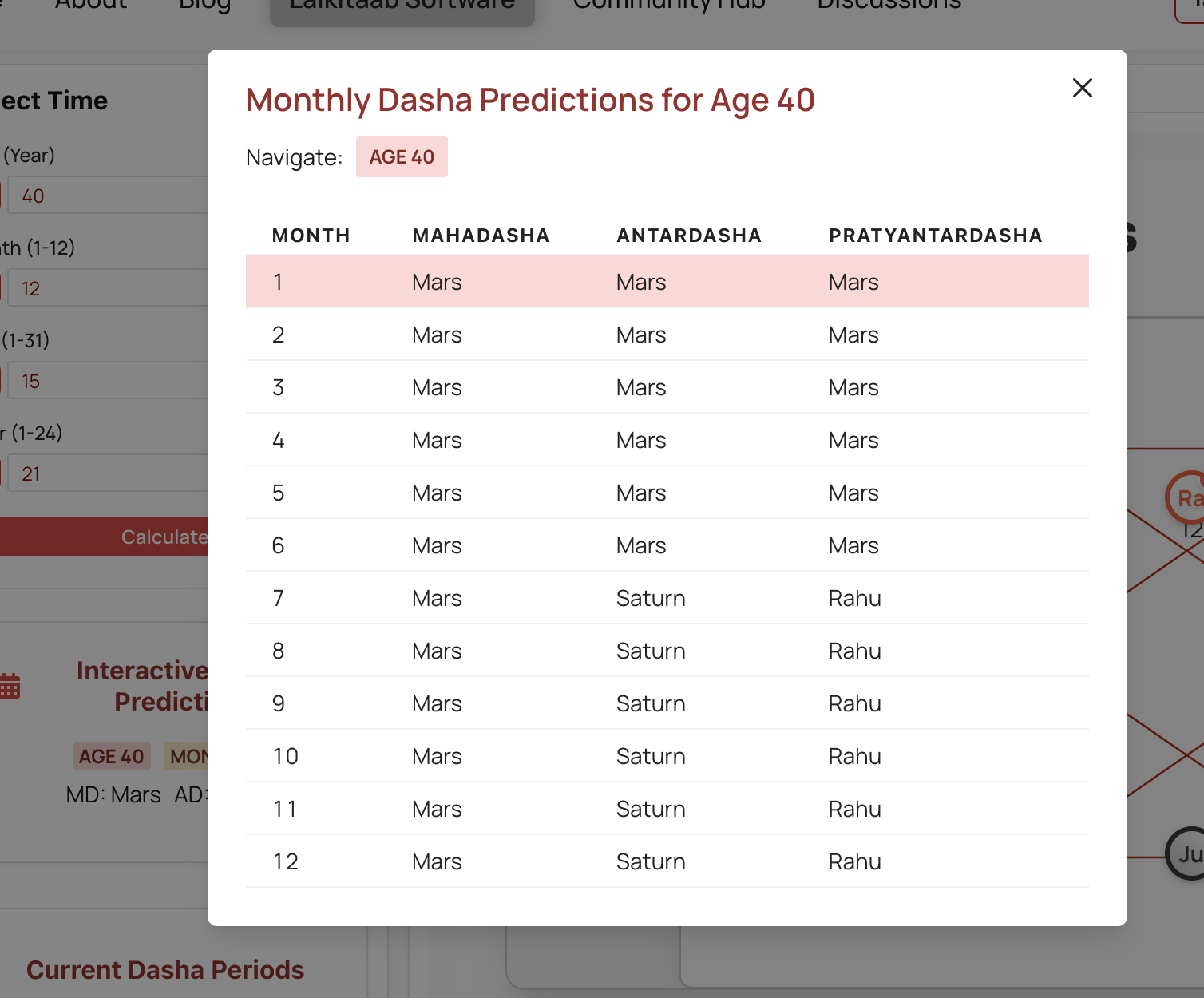The height and width of the screenshot is (998, 1204).
Task: Click the Year input field showing 40
Action: coord(108,196)
